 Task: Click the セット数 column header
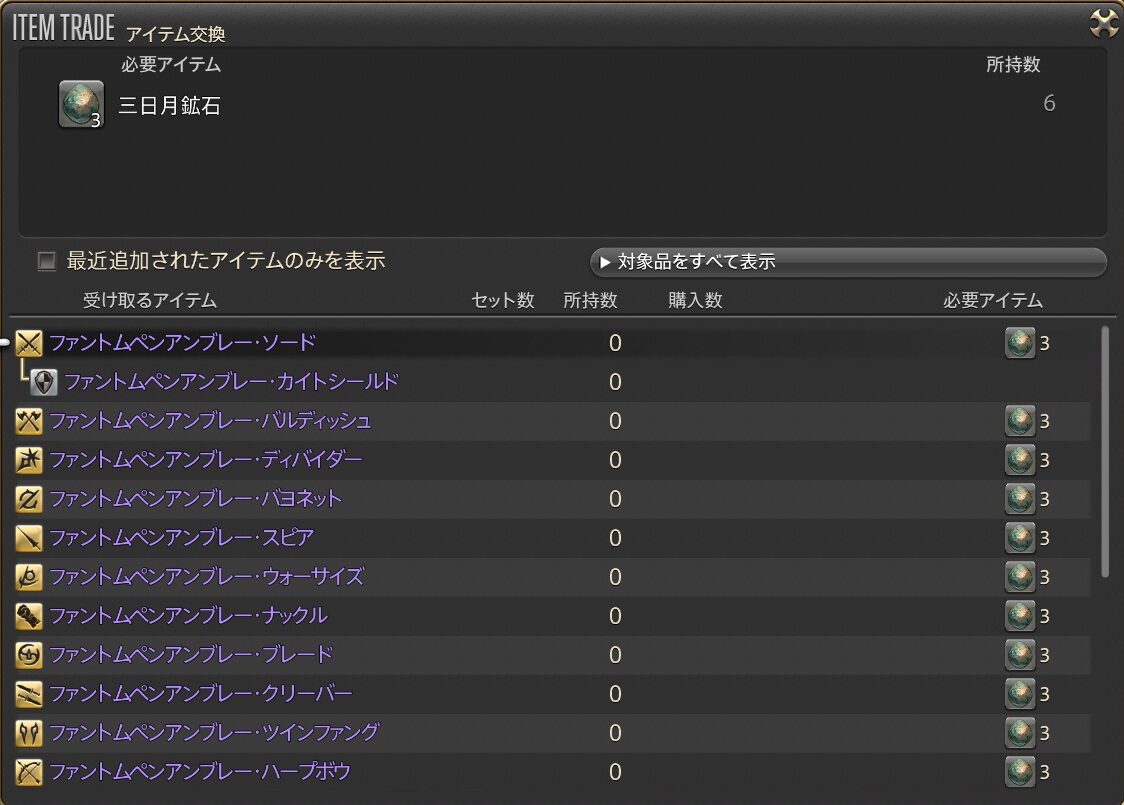tap(503, 300)
